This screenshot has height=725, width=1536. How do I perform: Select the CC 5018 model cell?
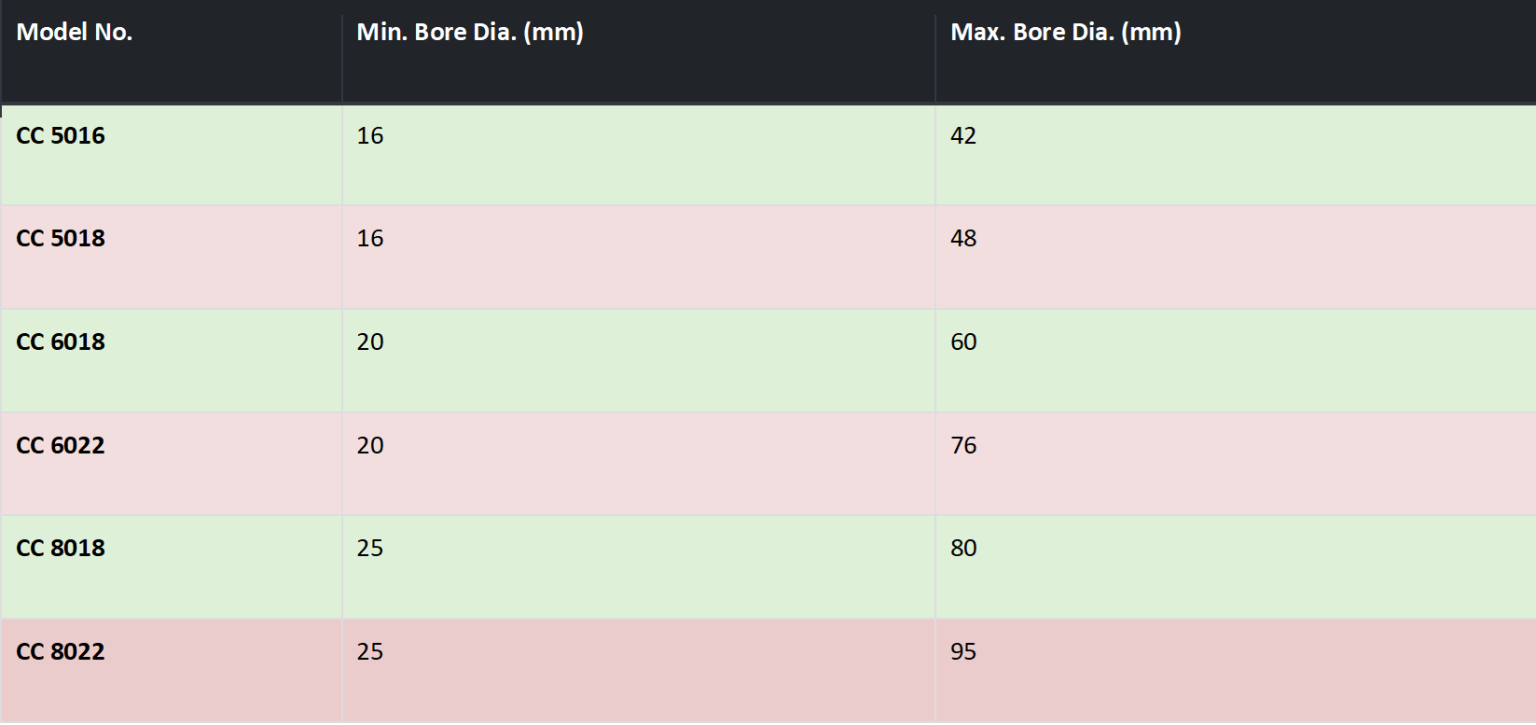61,239
